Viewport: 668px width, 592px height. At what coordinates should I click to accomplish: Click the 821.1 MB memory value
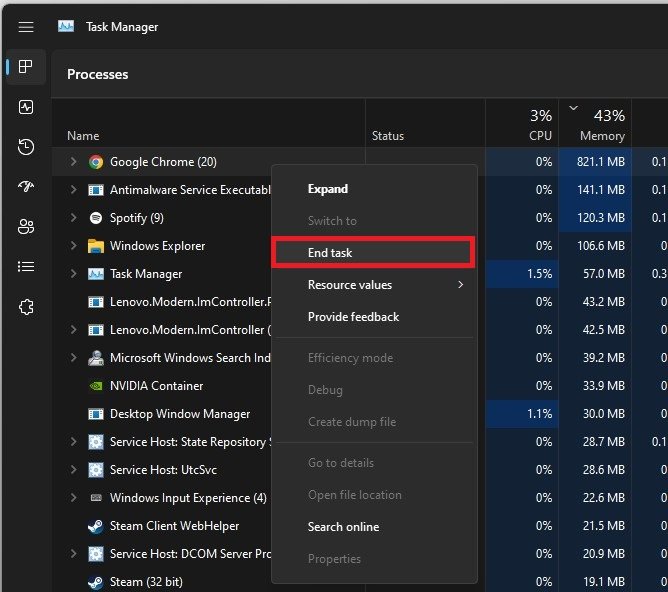[x=601, y=162]
